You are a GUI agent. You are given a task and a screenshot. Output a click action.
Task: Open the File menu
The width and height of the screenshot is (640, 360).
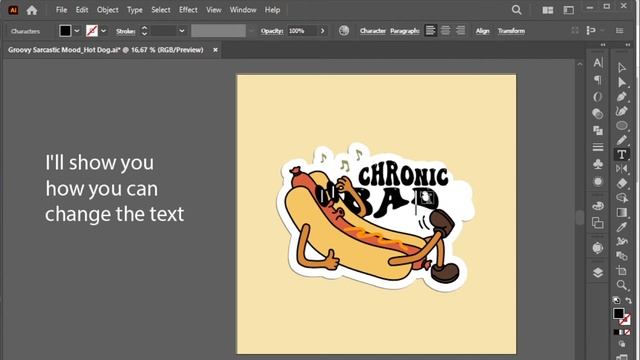click(61, 10)
